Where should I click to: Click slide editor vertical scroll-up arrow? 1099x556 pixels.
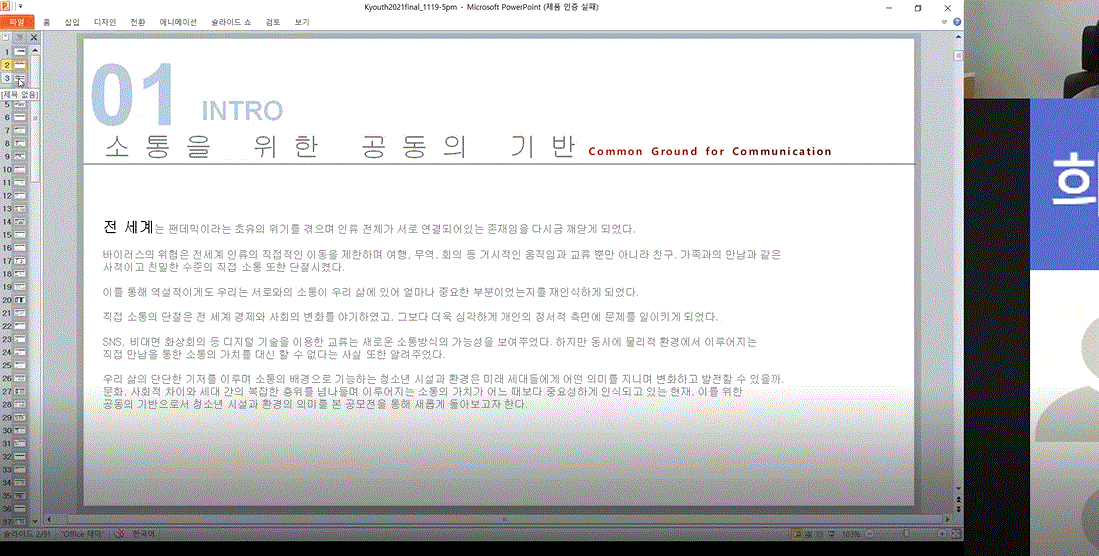[958, 37]
